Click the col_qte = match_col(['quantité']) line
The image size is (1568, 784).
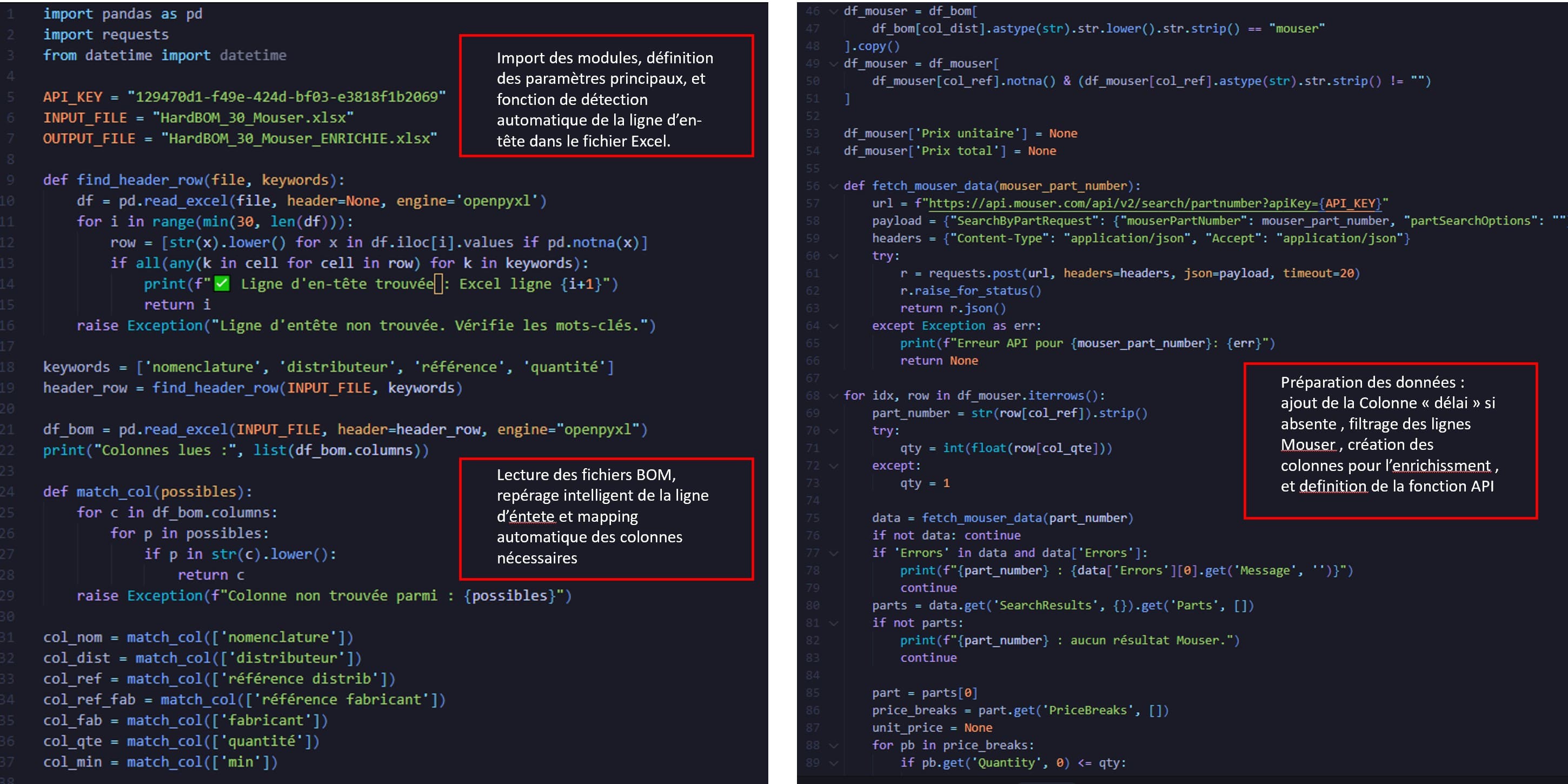[x=181, y=741]
